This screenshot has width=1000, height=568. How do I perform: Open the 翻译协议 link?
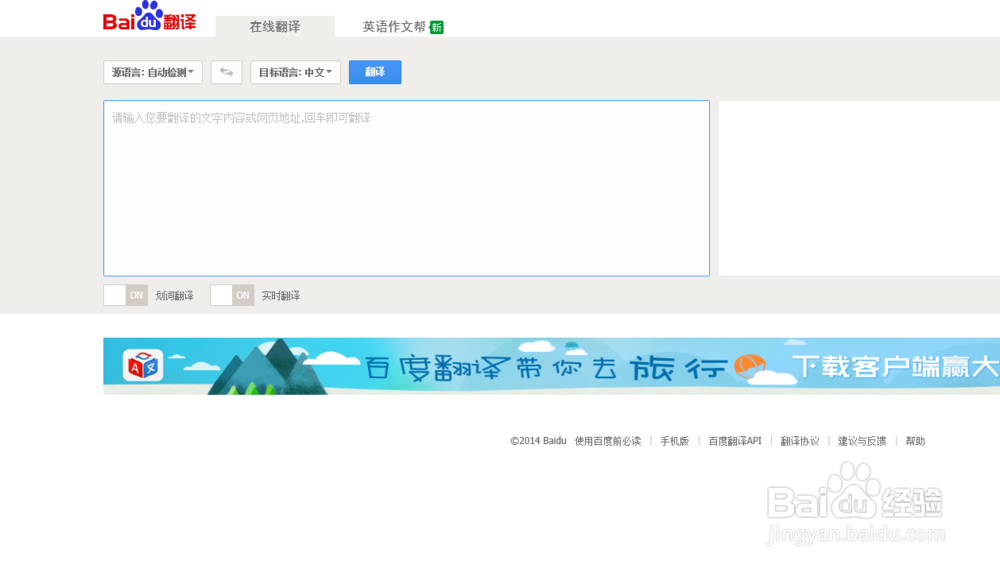coord(800,441)
